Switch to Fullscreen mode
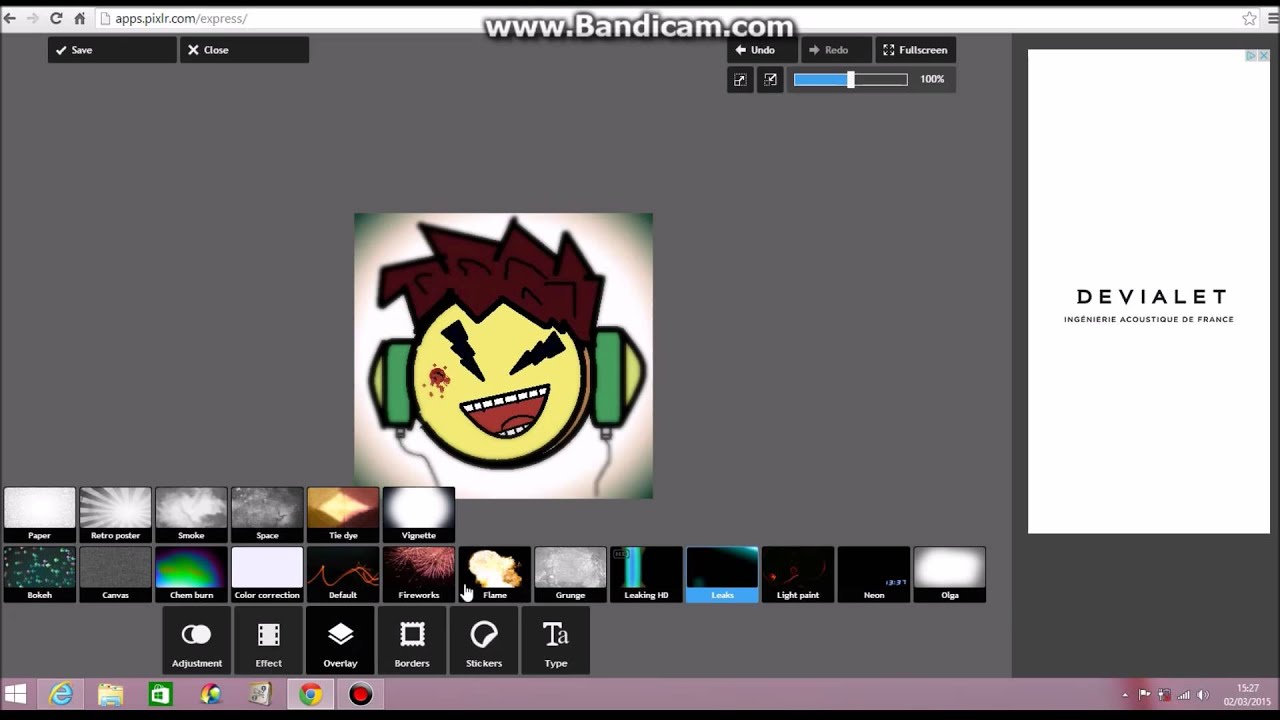This screenshot has height=720, width=1280. 916,50
